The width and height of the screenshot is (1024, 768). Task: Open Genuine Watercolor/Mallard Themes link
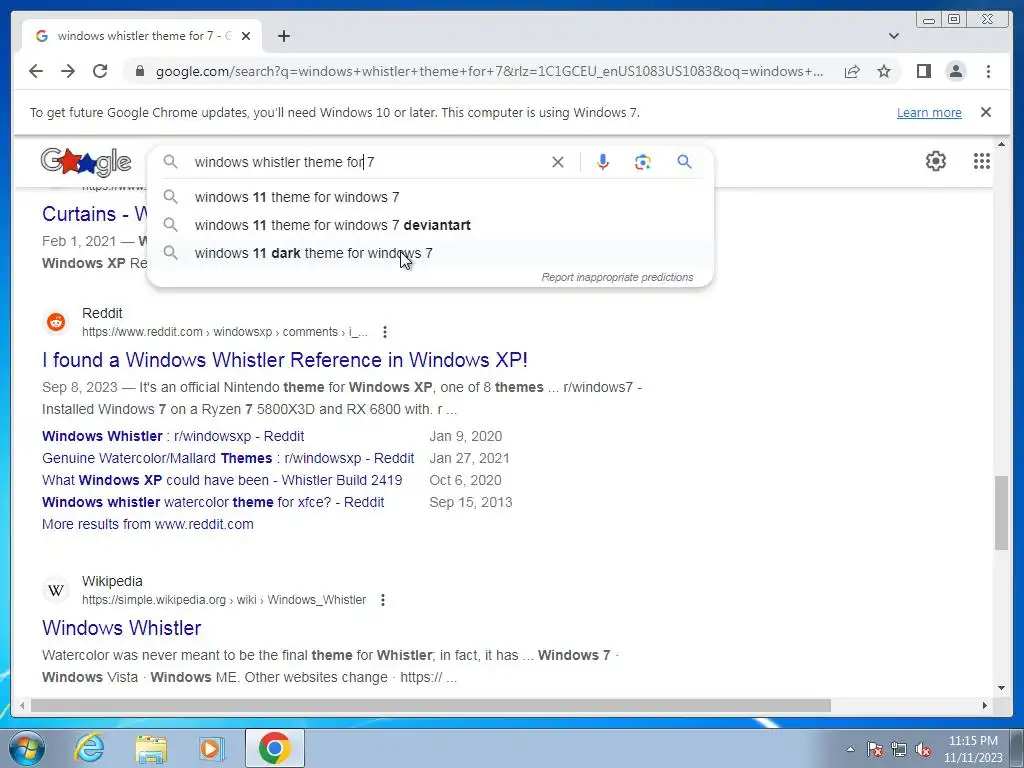[x=228, y=458]
